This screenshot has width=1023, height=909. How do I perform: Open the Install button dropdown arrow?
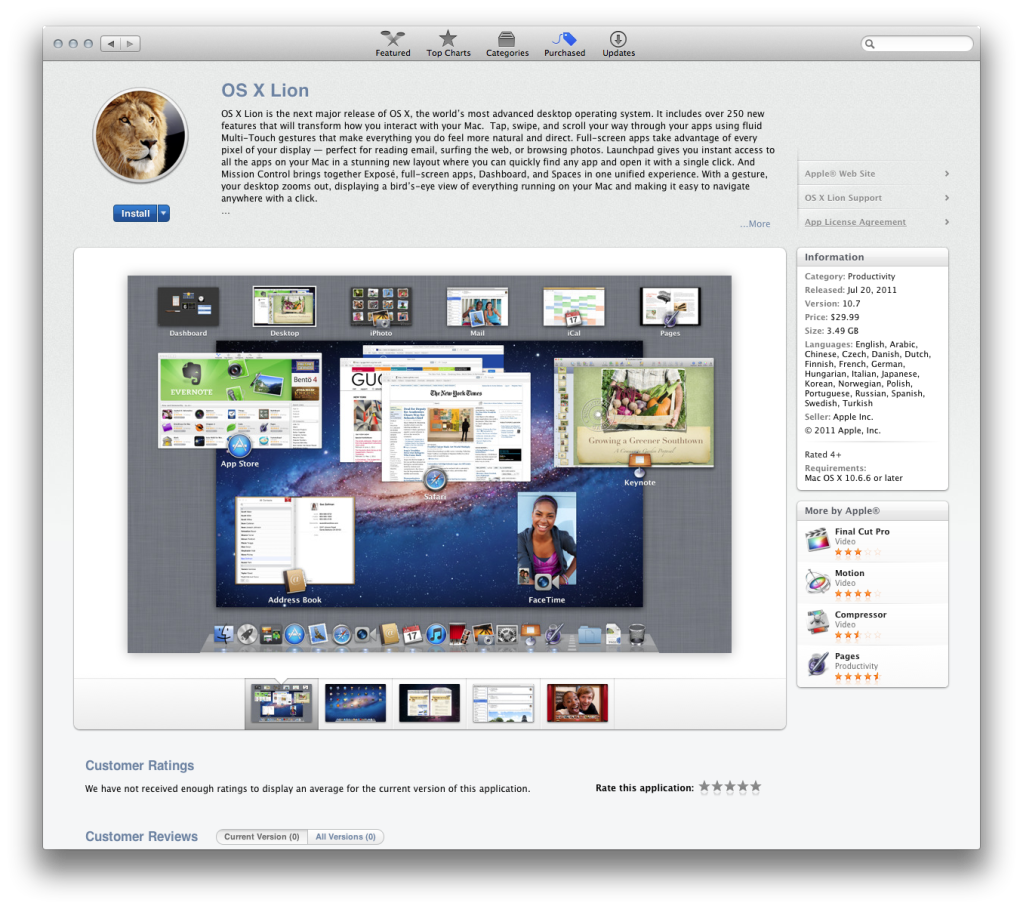[x=164, y=213]
